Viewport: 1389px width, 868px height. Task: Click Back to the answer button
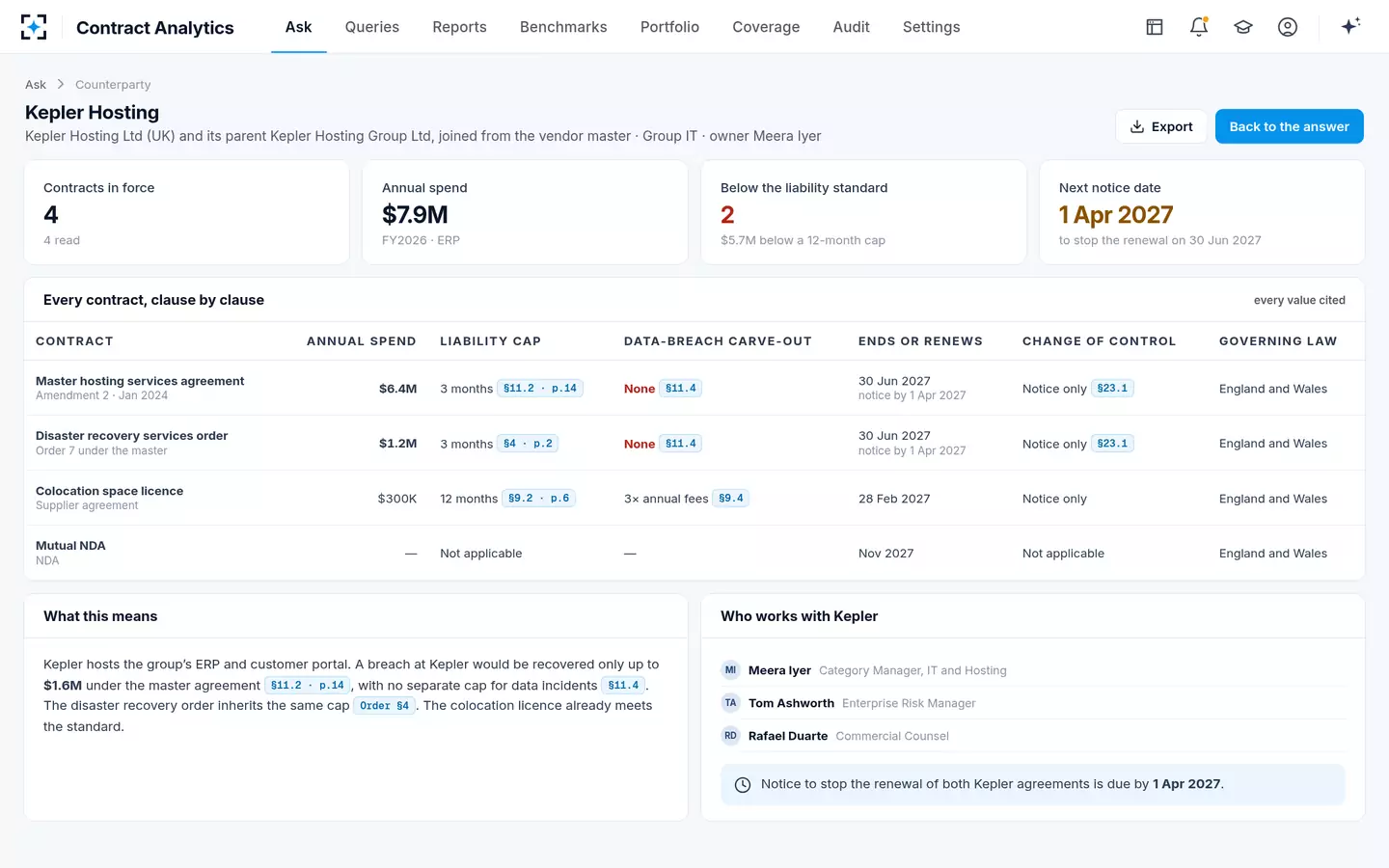pos(1289,126)
